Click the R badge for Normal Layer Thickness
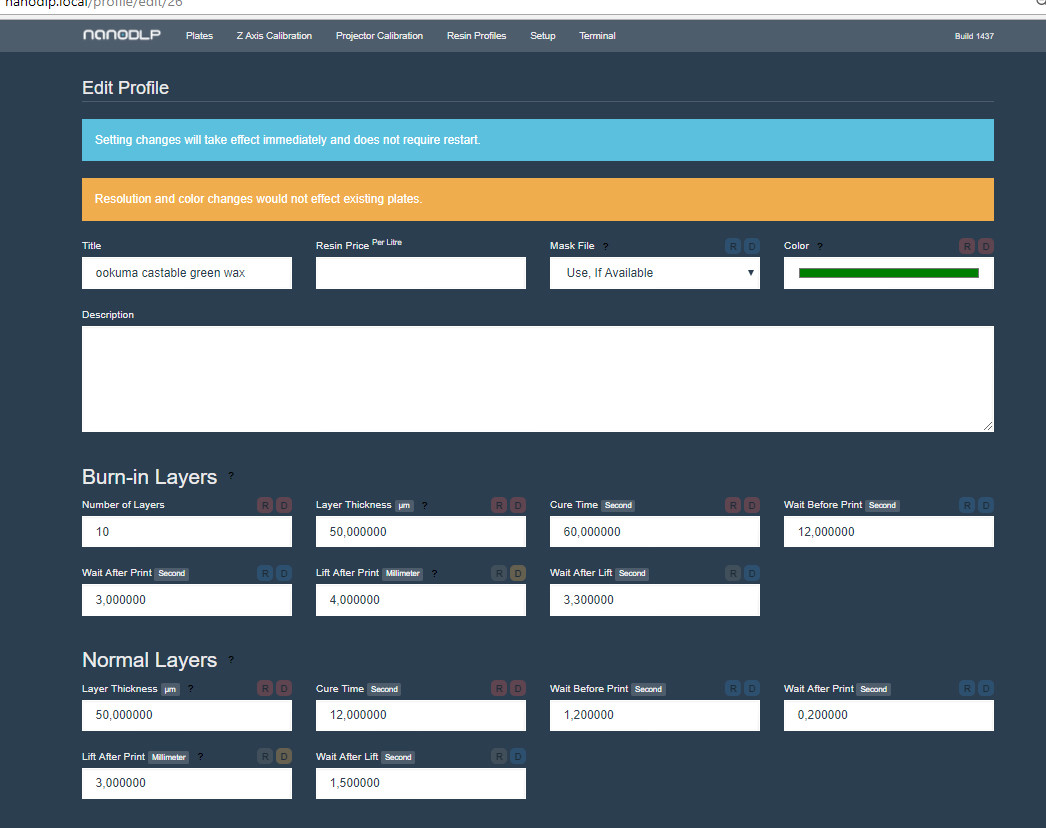1046x828 pixels. pyautogui.click(x=266, y=688)
